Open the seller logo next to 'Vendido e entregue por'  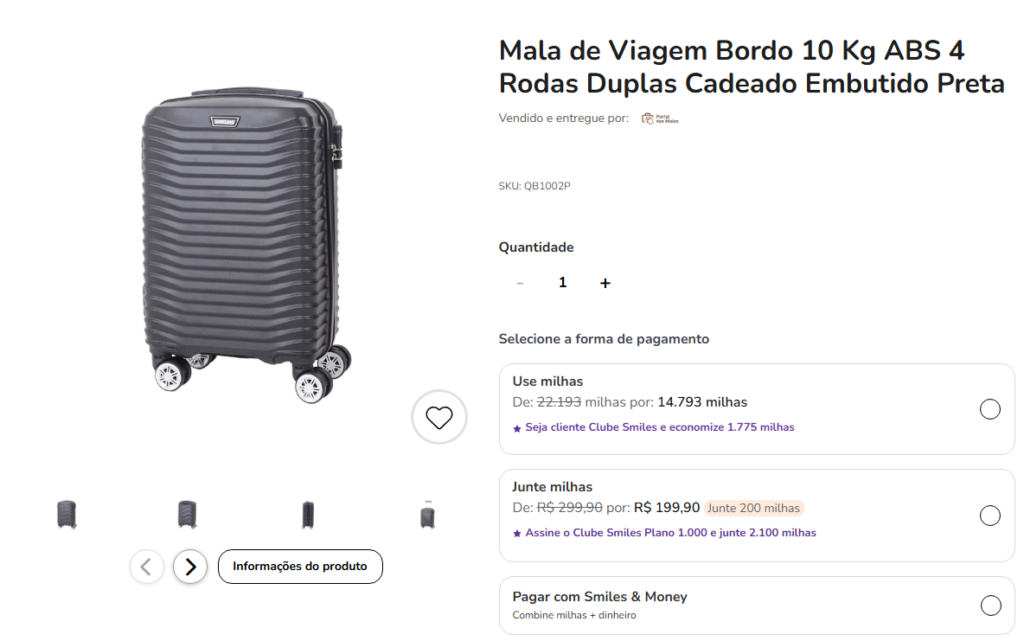660,119
